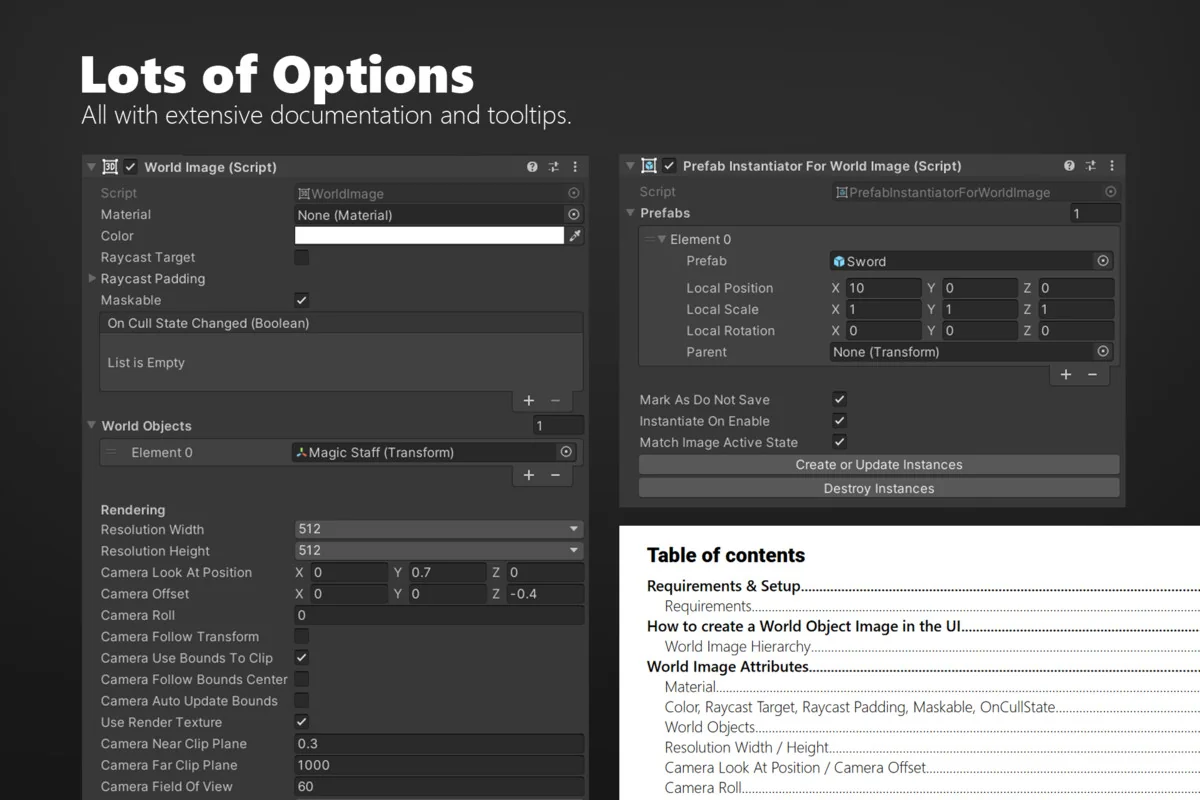Open the white Color swatch picker

pos(430,235)
